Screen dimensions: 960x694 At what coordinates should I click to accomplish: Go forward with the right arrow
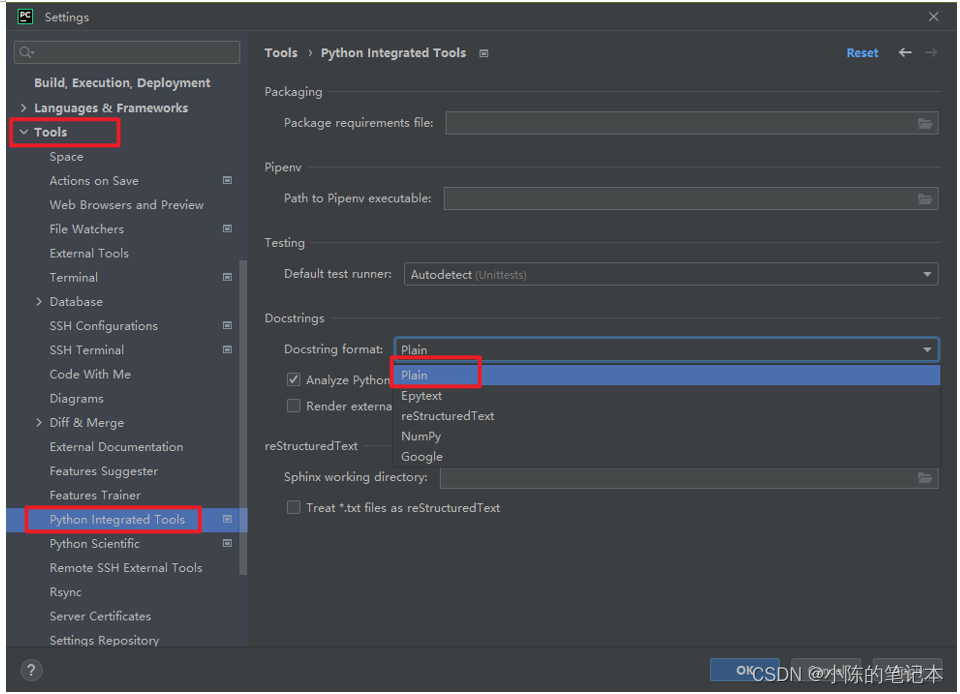pos(931,53)
